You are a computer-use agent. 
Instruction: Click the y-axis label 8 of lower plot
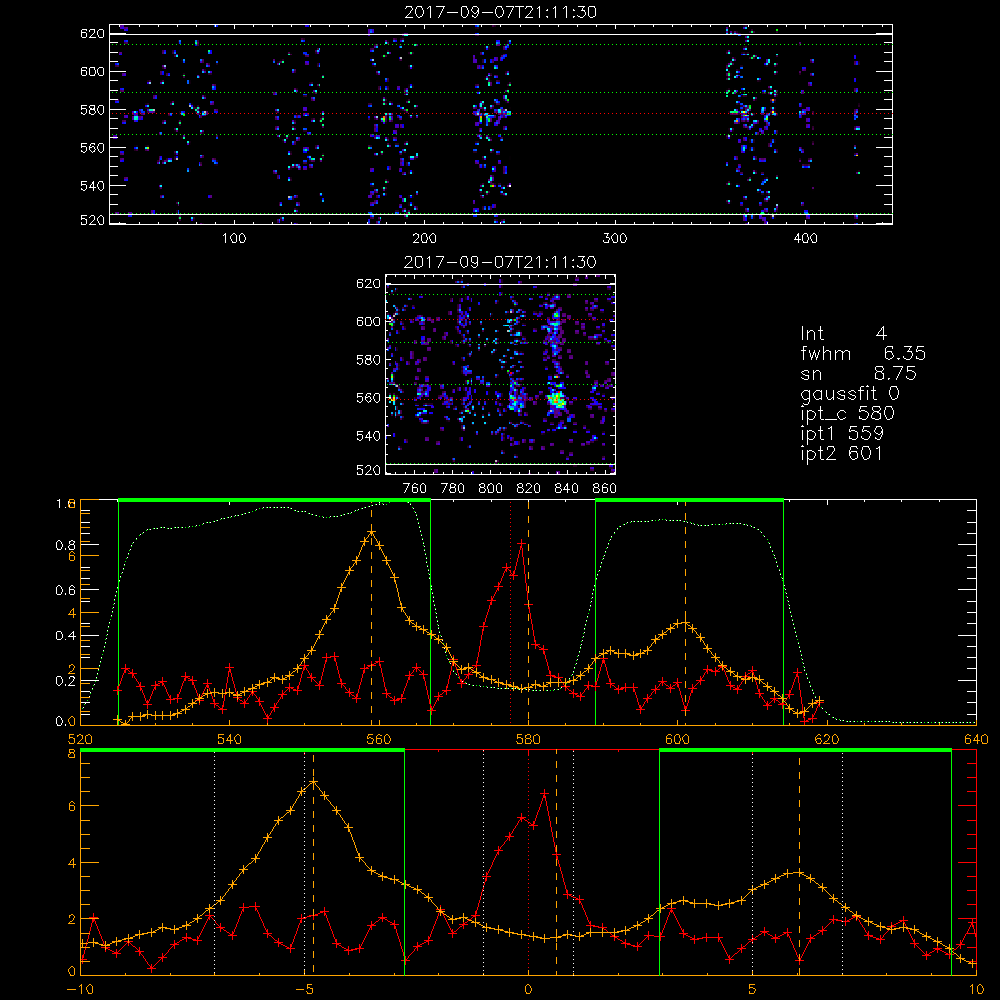[71, 753]
